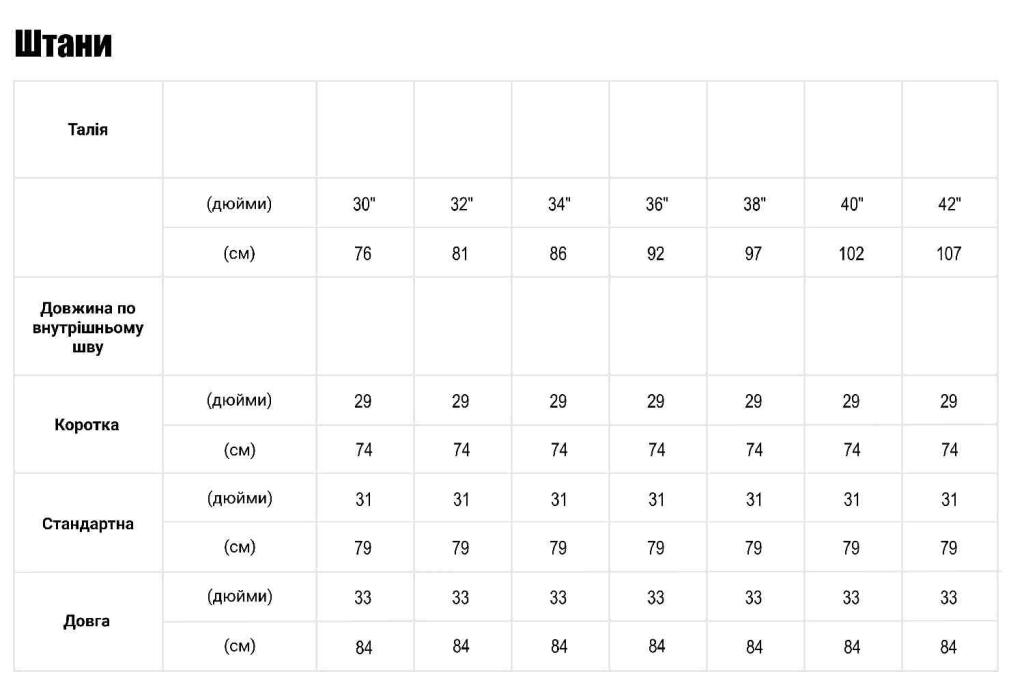Viewport: 1024px width, 687px height.
Task: Select the 76 cm waist cell
Action: (x=363, y=254)
